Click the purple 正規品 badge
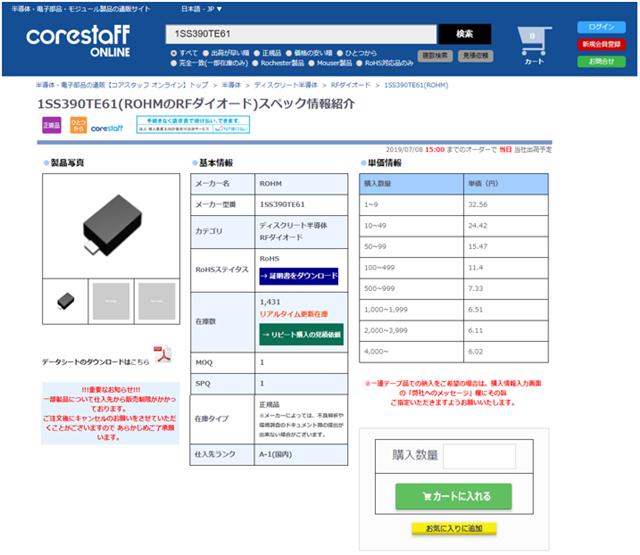Screen dimensions: 640x555 coord(51,125)
